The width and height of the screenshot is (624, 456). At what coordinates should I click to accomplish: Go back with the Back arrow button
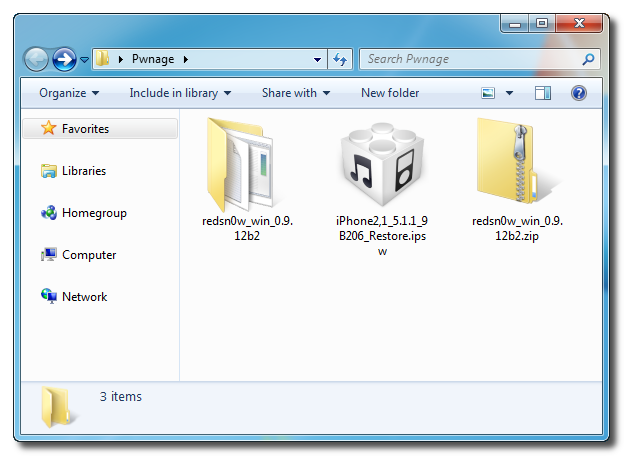click(36, 60)
